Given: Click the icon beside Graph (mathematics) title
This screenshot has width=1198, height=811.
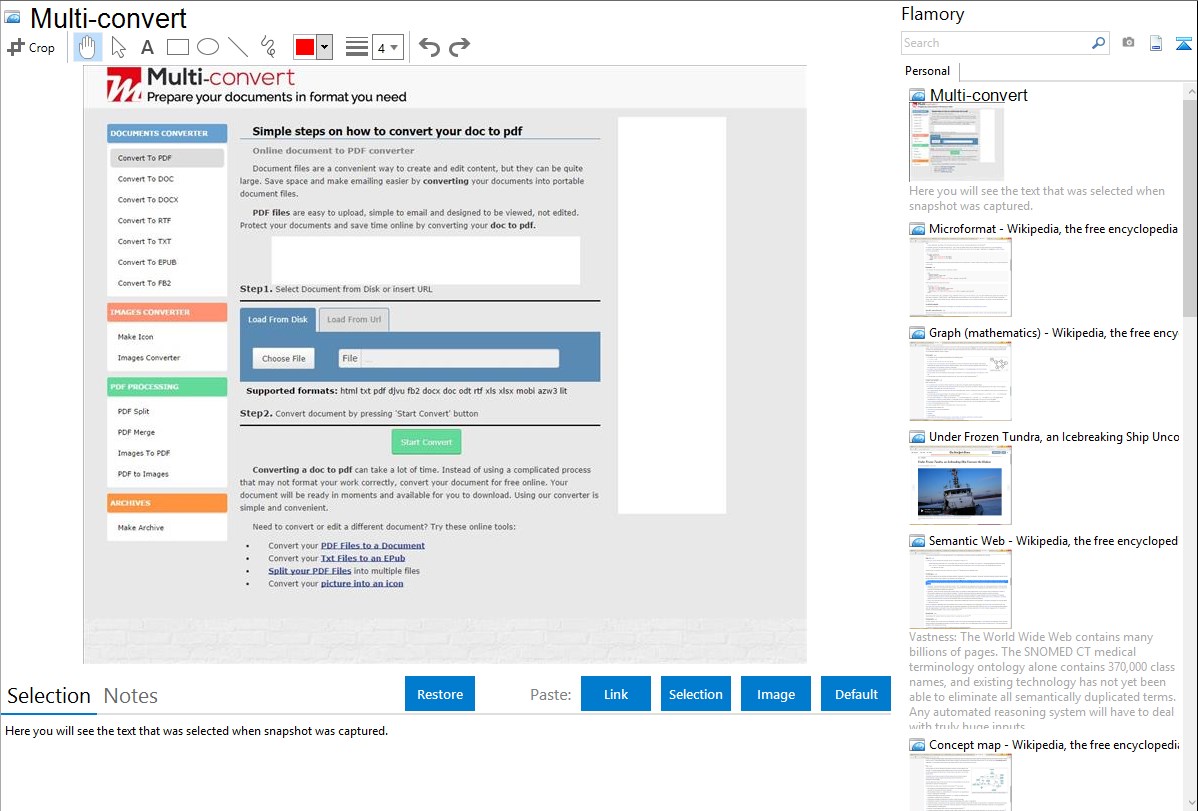Looking at the screenshot, I should click(917, 333).
